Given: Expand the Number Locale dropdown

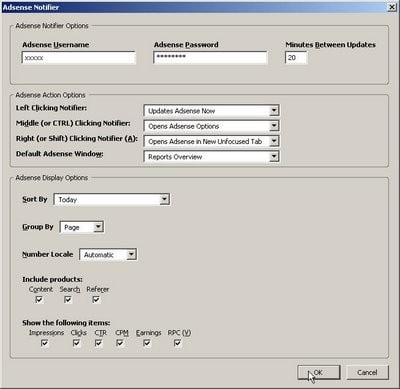Looking at the screenshot, I should click(108, 255).
